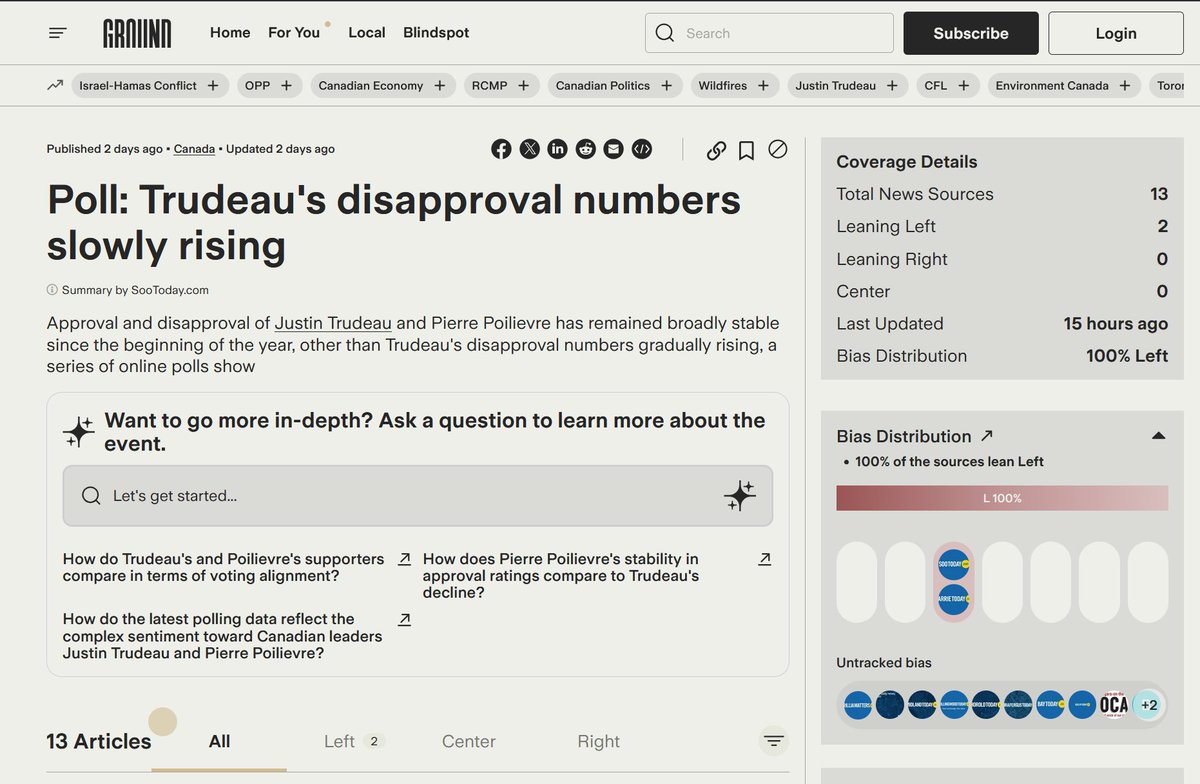The height and width of the screenshot is (784, 1200).
Task: Share article on Facebook
Action: tap(501, 149)
